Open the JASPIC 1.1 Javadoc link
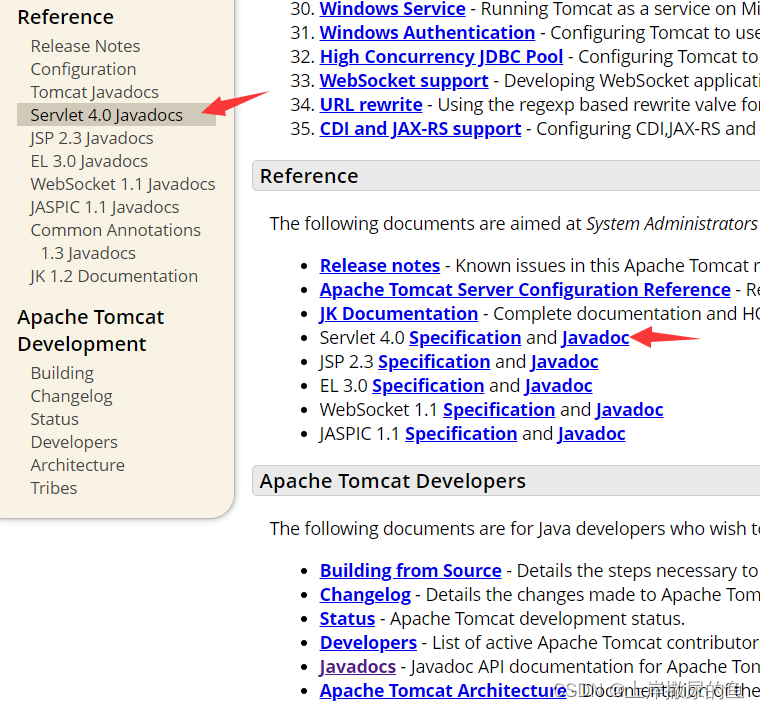This screenshot has width=760, height=709. [591, 434]
